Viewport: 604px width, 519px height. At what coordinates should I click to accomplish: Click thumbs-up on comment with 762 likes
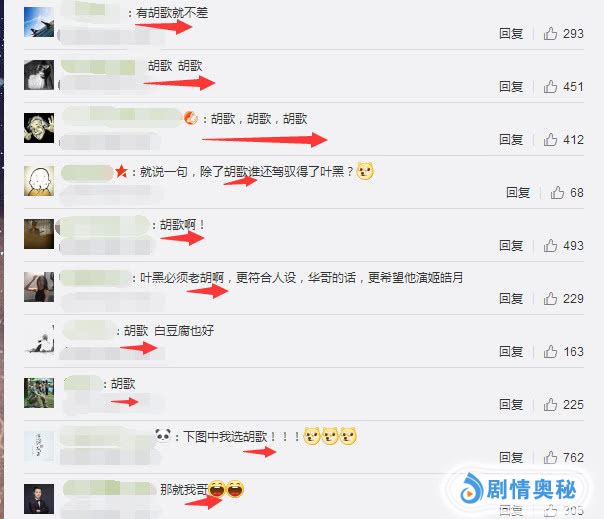pos(550,457)
